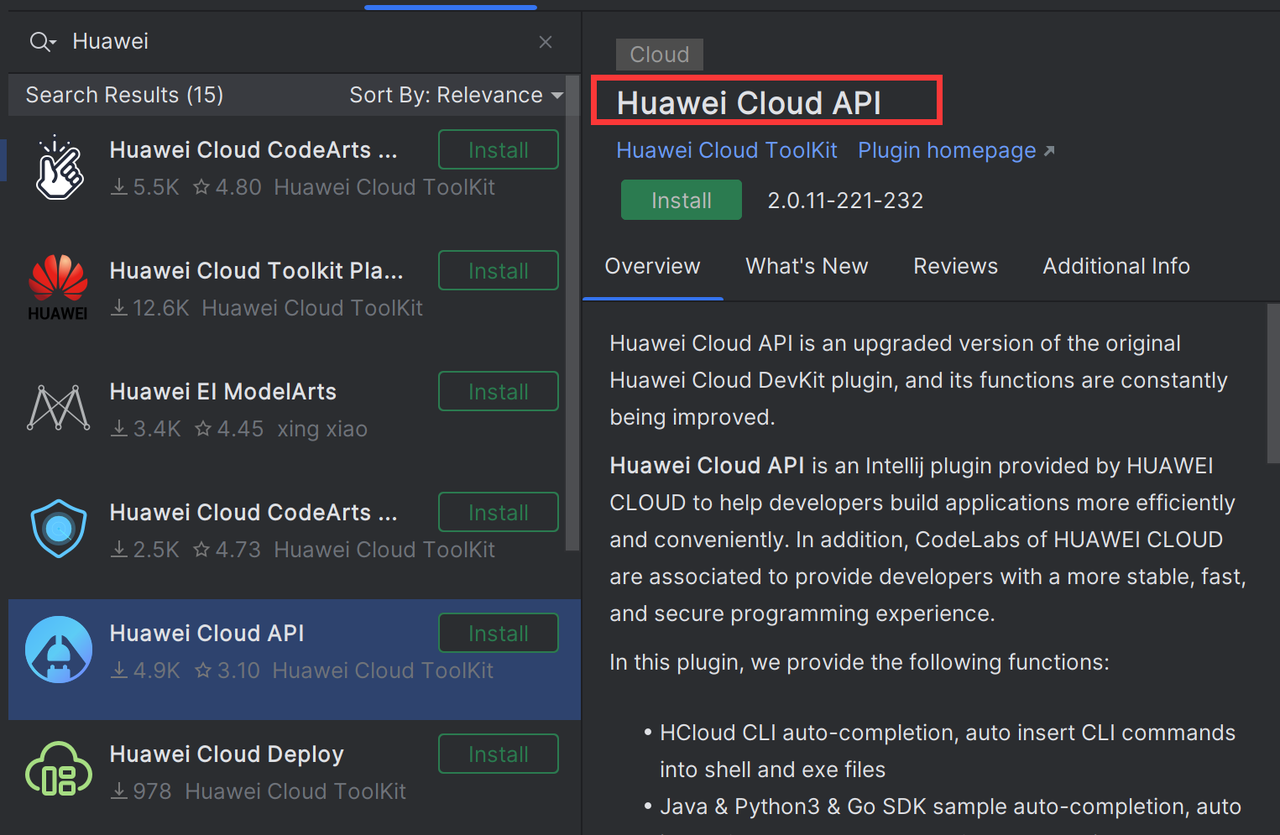Viewport: 1280px width, 835px height.
Task: Clear the Huawei search text
Action: pyautogui.click(x=545, y=42)
